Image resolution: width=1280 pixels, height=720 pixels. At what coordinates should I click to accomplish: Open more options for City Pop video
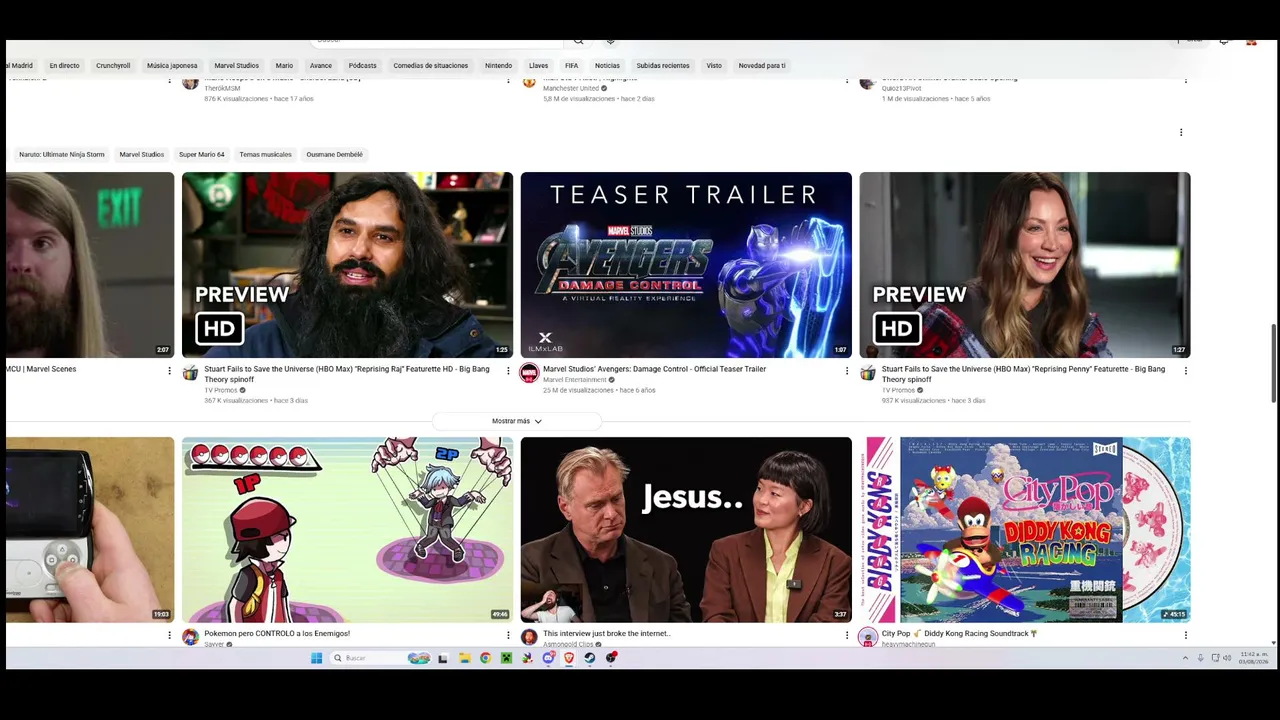[x=1186, y=635]
